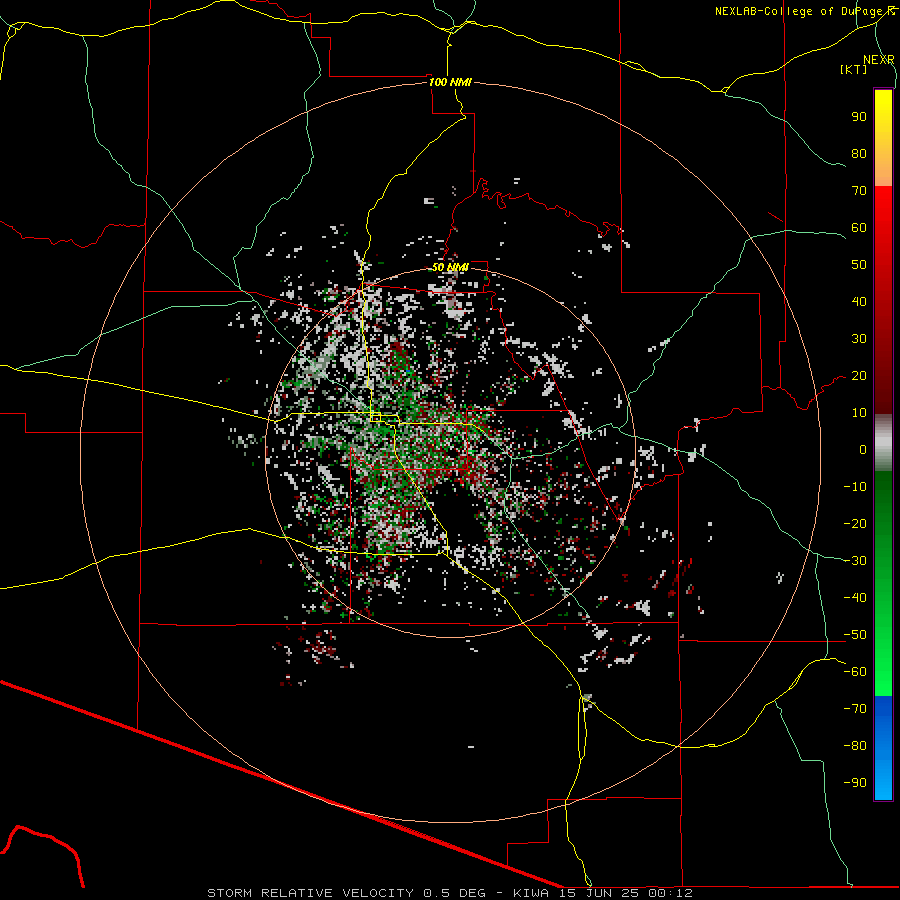Viewport: 900px width, 900px height.
Task: Click the 00:12 timestamp
Action: pyautogui.click(x=671, y=893)
